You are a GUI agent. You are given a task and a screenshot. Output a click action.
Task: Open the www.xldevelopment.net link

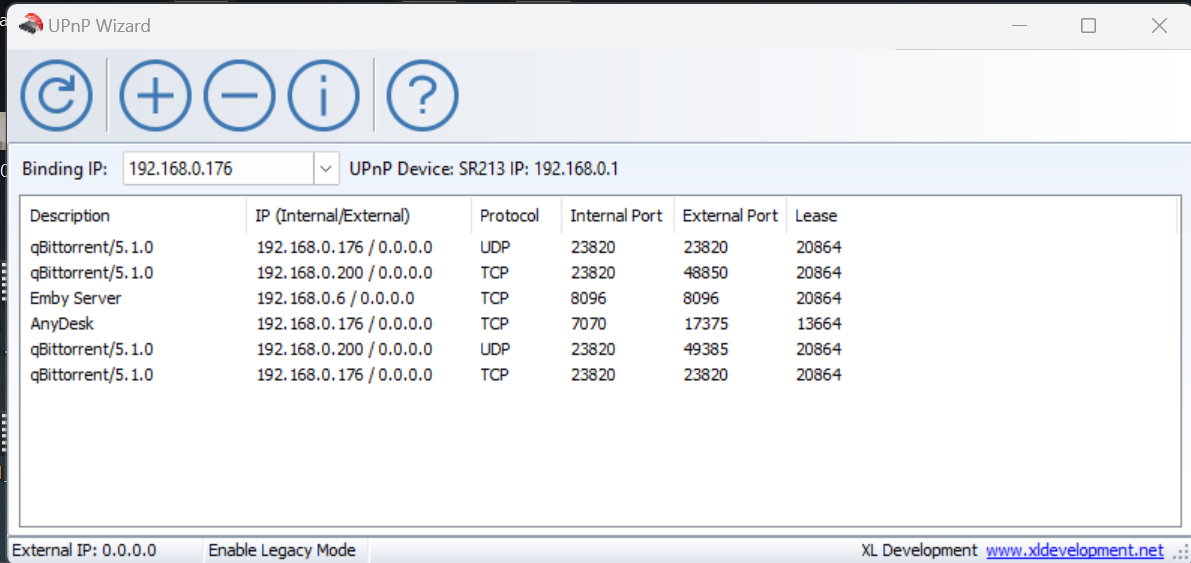coord(1074,550)
